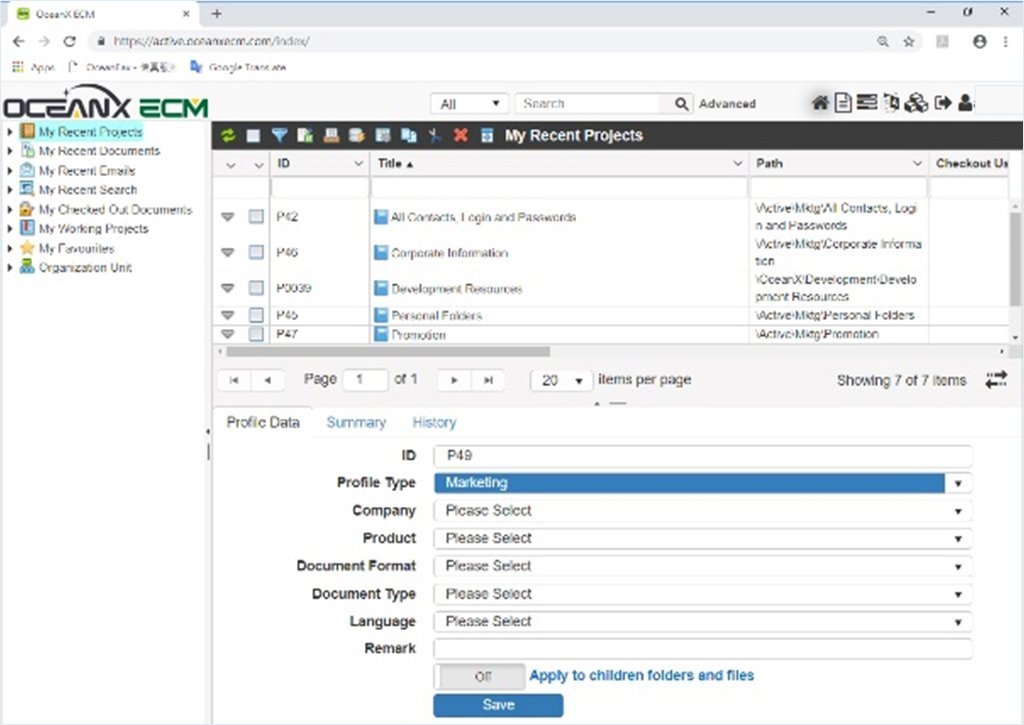Open the Apps bookmarks shortcut

pyautogui.click(x=33, y=67)
